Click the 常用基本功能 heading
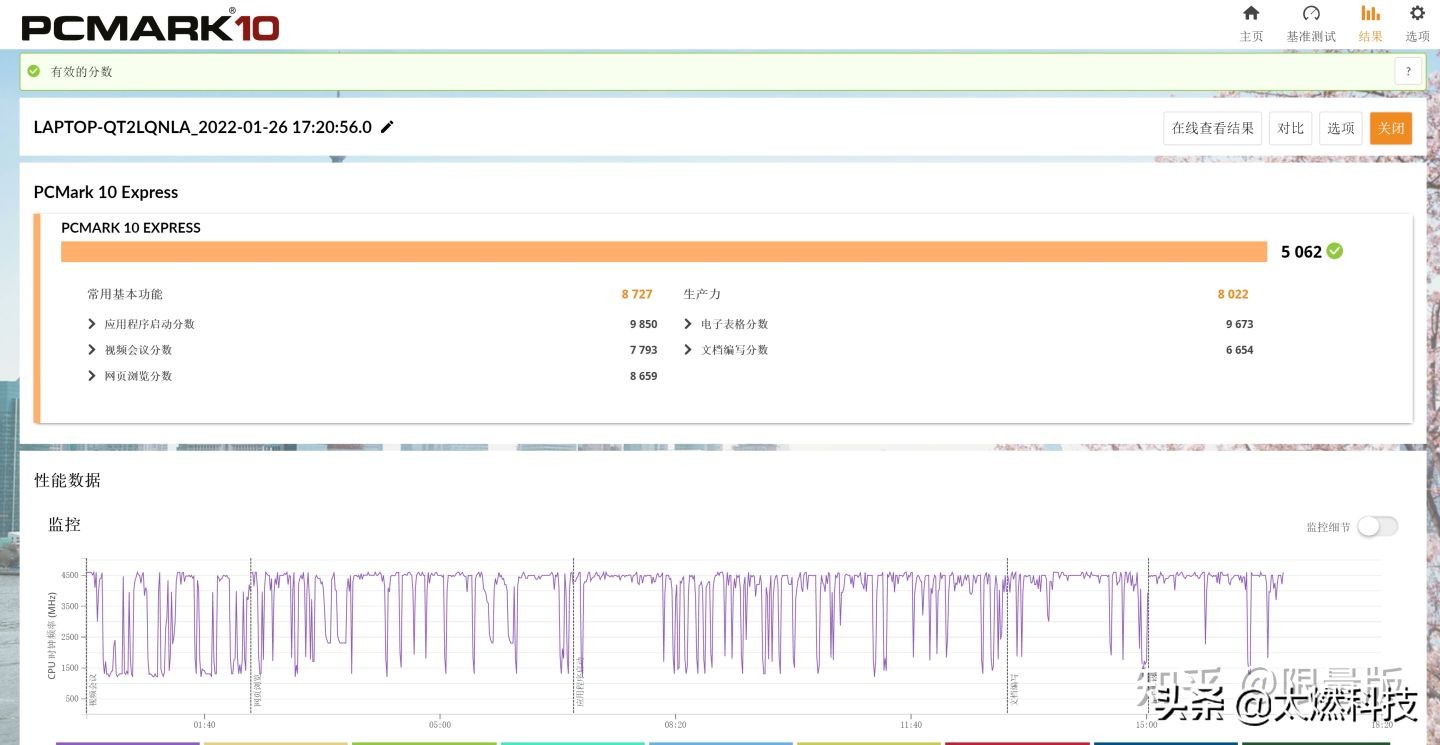 point(125,294)
